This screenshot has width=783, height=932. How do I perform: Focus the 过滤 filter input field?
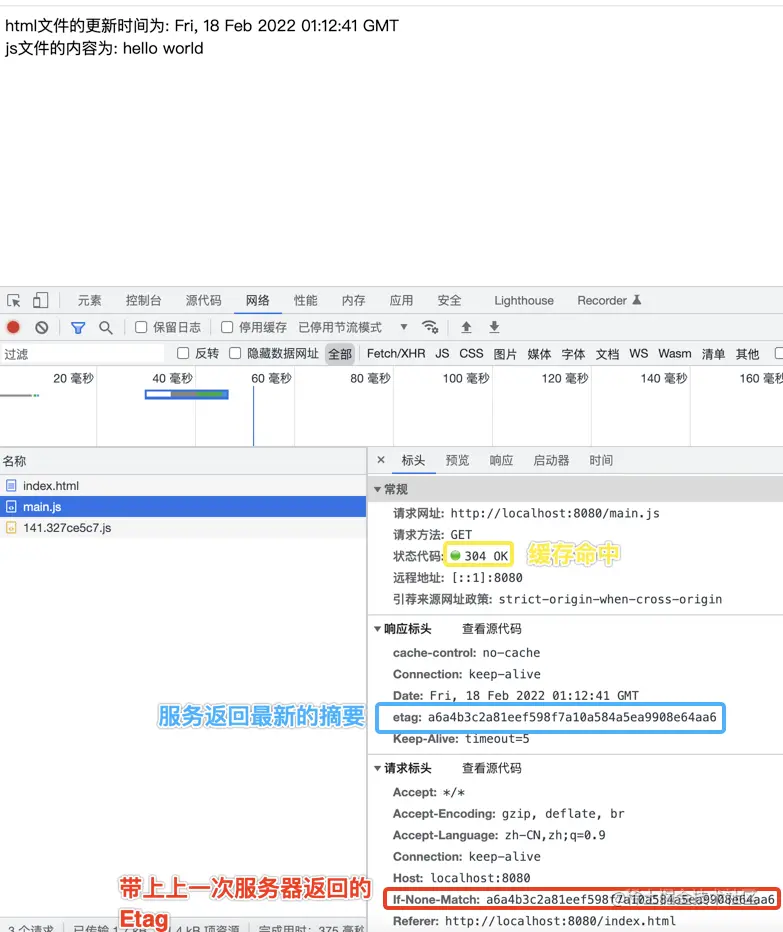coord(83,354)
